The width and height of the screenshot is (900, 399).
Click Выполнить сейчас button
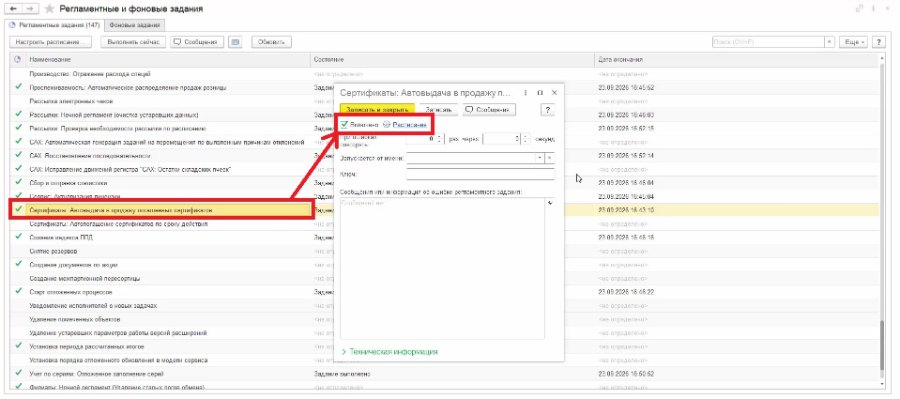pos(133,42)
